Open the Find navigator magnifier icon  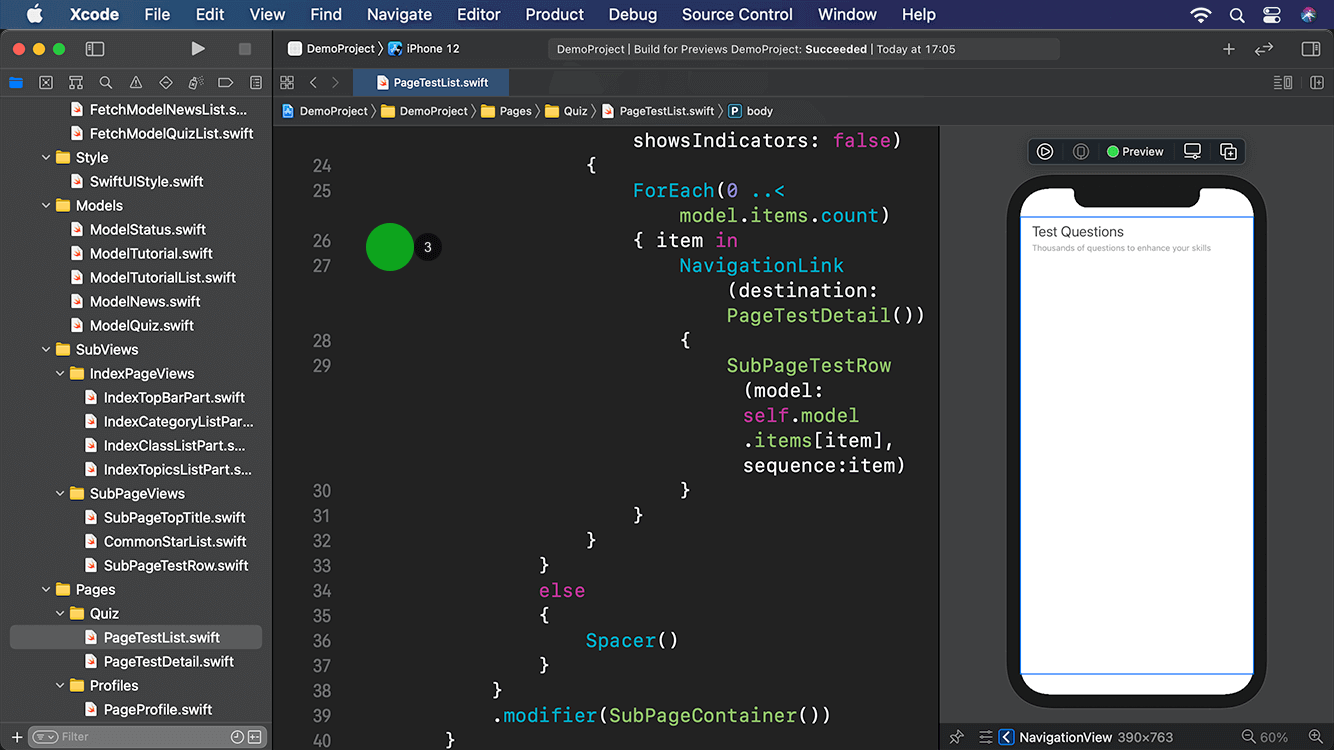coord(106,82)
